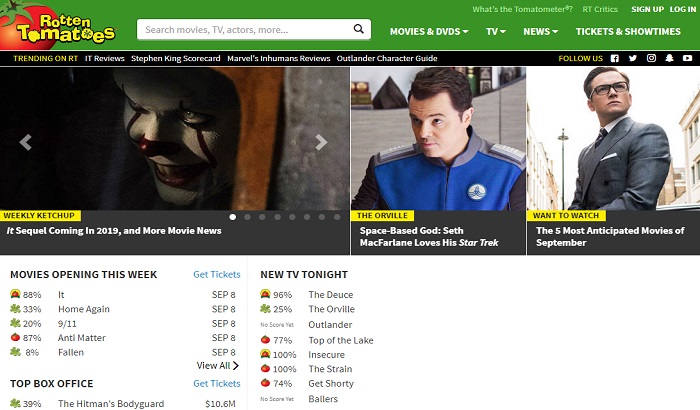This screenshot has width=700, height=410.
Task: Open the TV show Insecure
Action: (x=326, y=355)
